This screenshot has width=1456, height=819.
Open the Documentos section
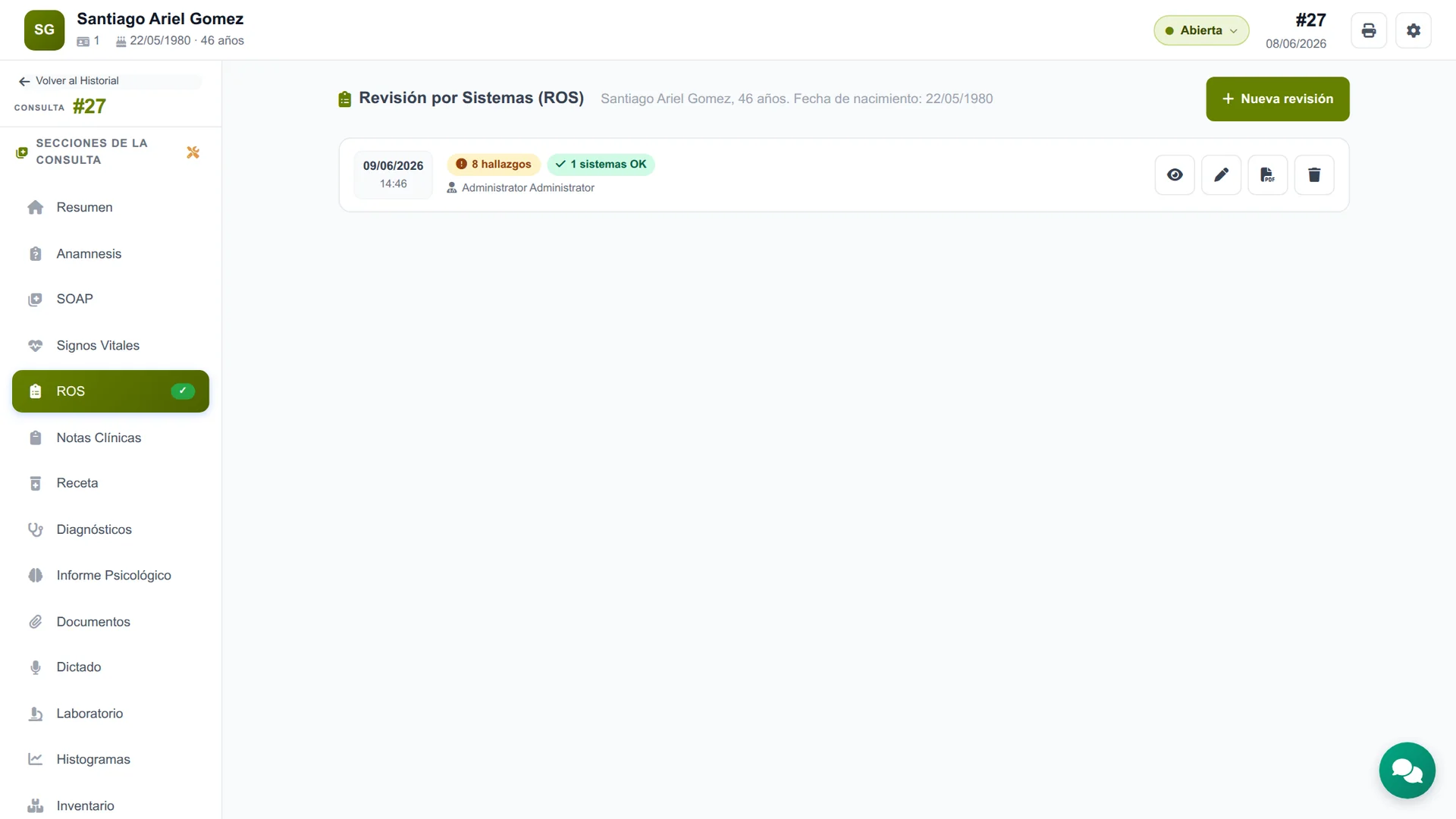[111, 622]
